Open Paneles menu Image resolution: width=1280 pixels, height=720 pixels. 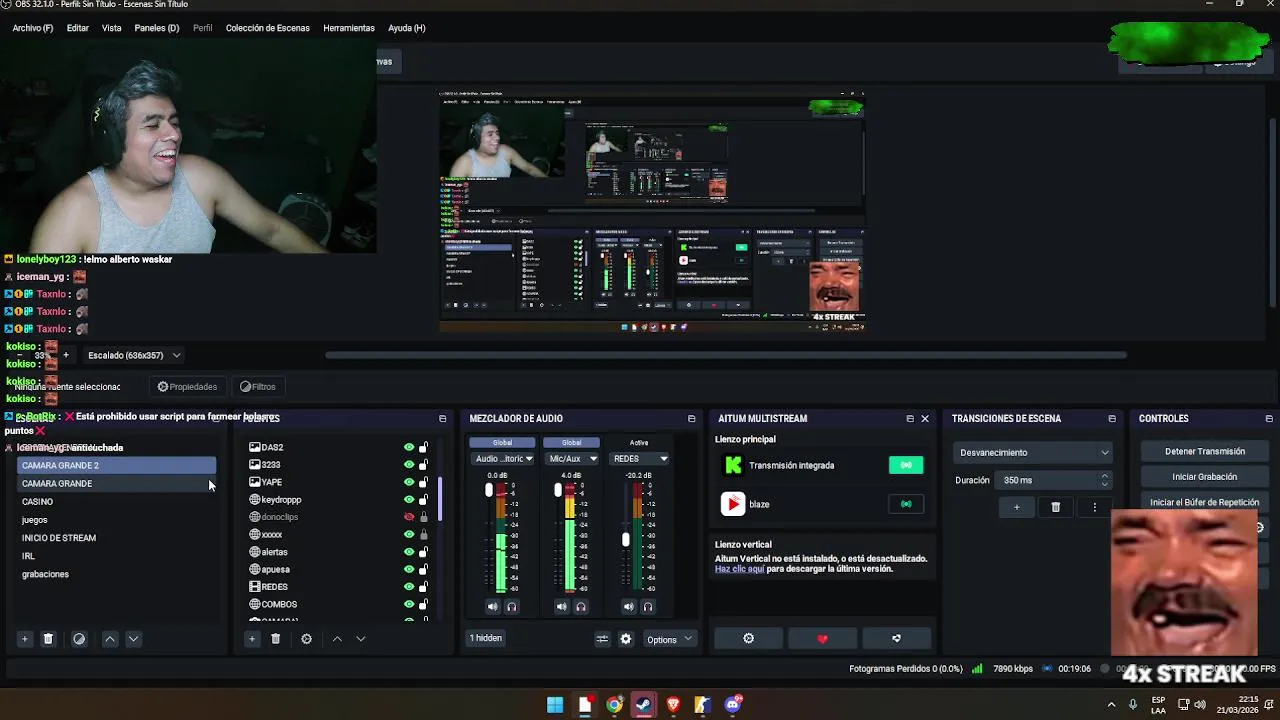point(157,28)
